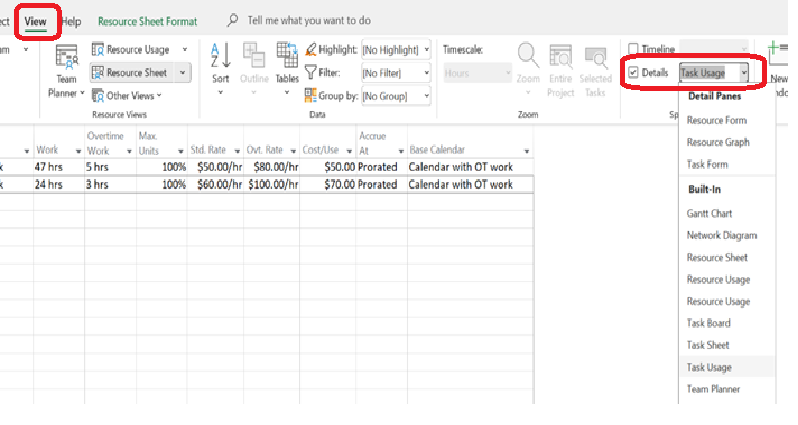Open the Work column filter arrow
Screen dimensions: 798x425
(x=78, y=151)
